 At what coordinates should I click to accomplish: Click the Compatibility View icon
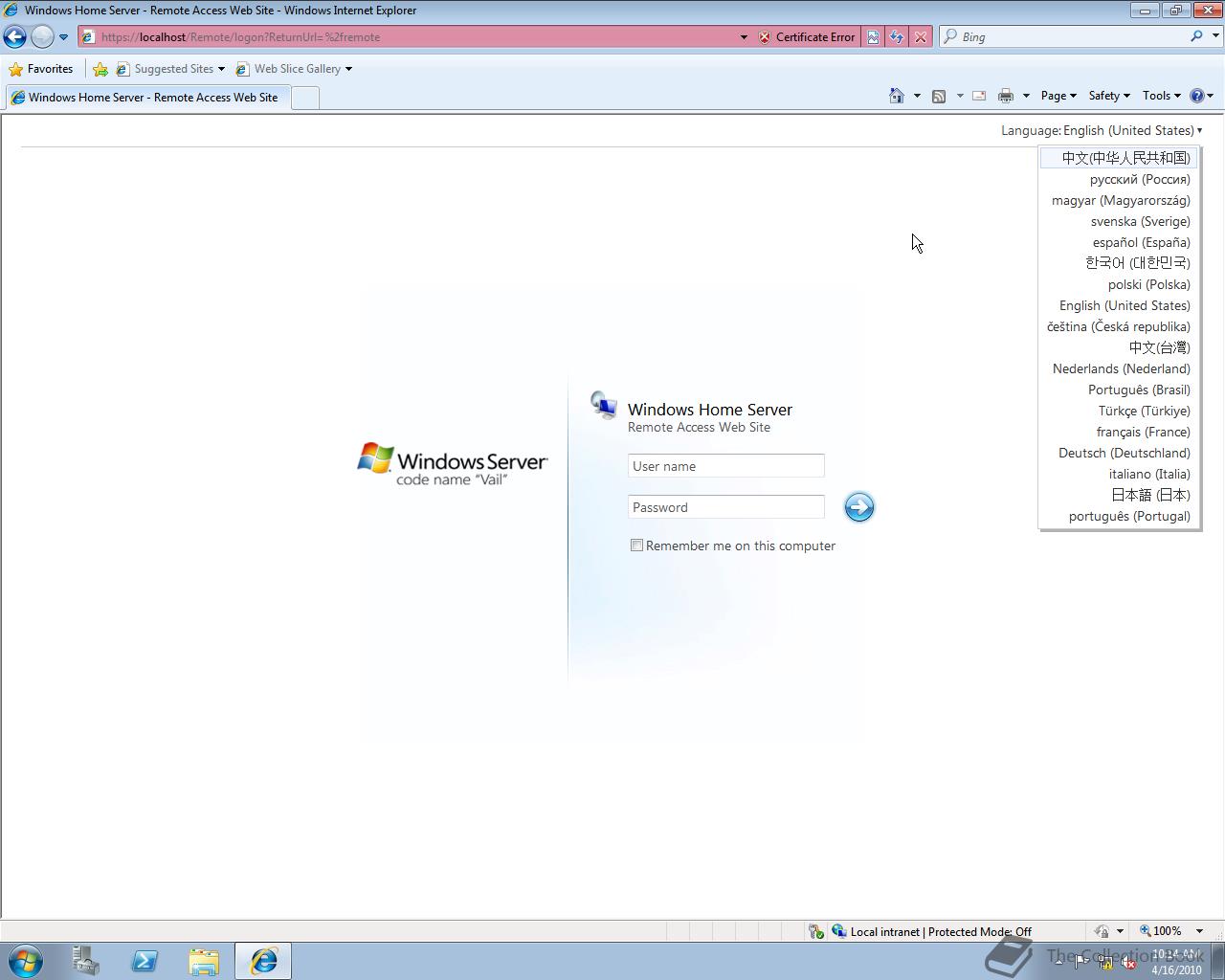873,37
